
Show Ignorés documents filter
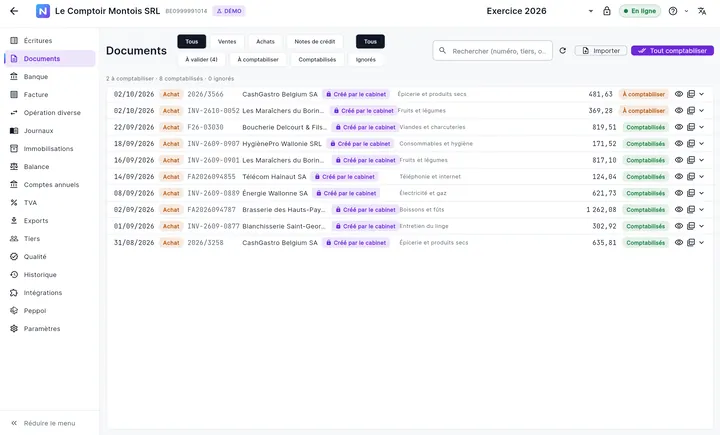[x=366, y=60]
